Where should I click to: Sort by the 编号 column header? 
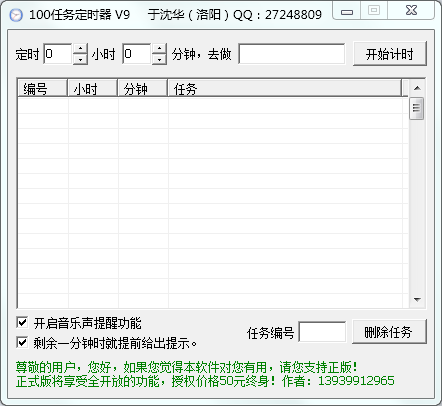click(x=43, y=88)
